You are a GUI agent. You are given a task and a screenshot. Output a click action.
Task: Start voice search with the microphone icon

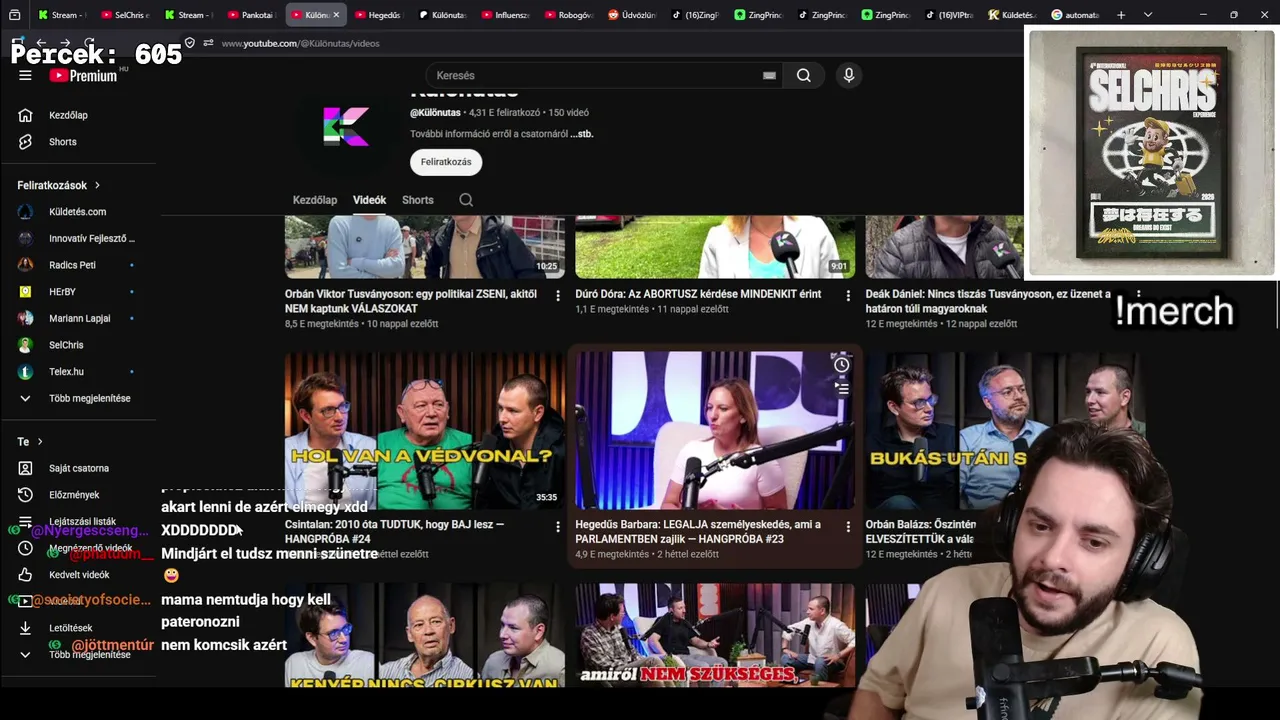click(x=849, y=75)
